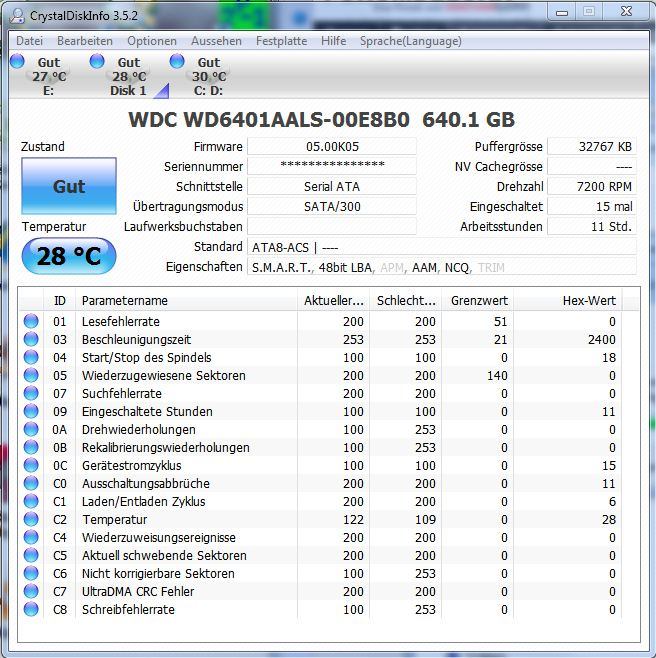Click the Übertragungsmodus field SATA/300

pyautogui.click(x=332, y=206)
